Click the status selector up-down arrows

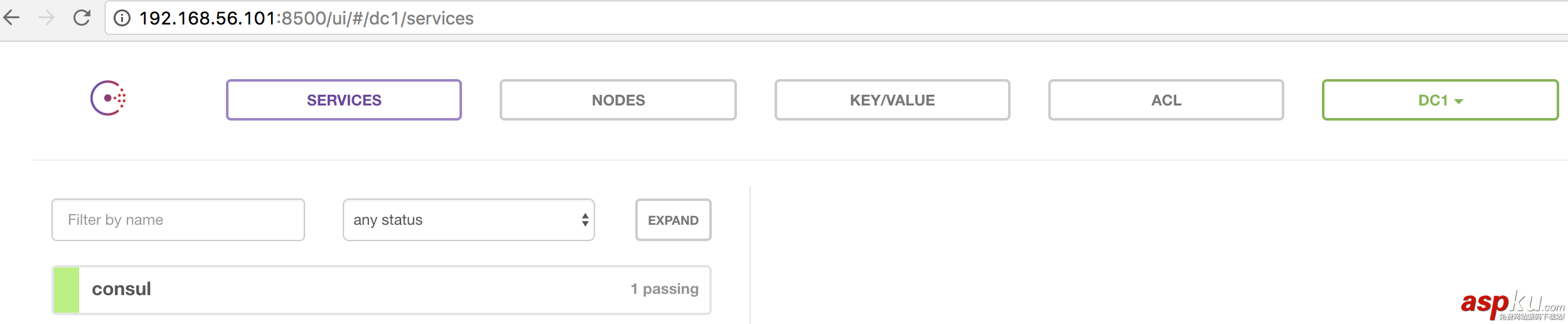click(x=585, y=220)
